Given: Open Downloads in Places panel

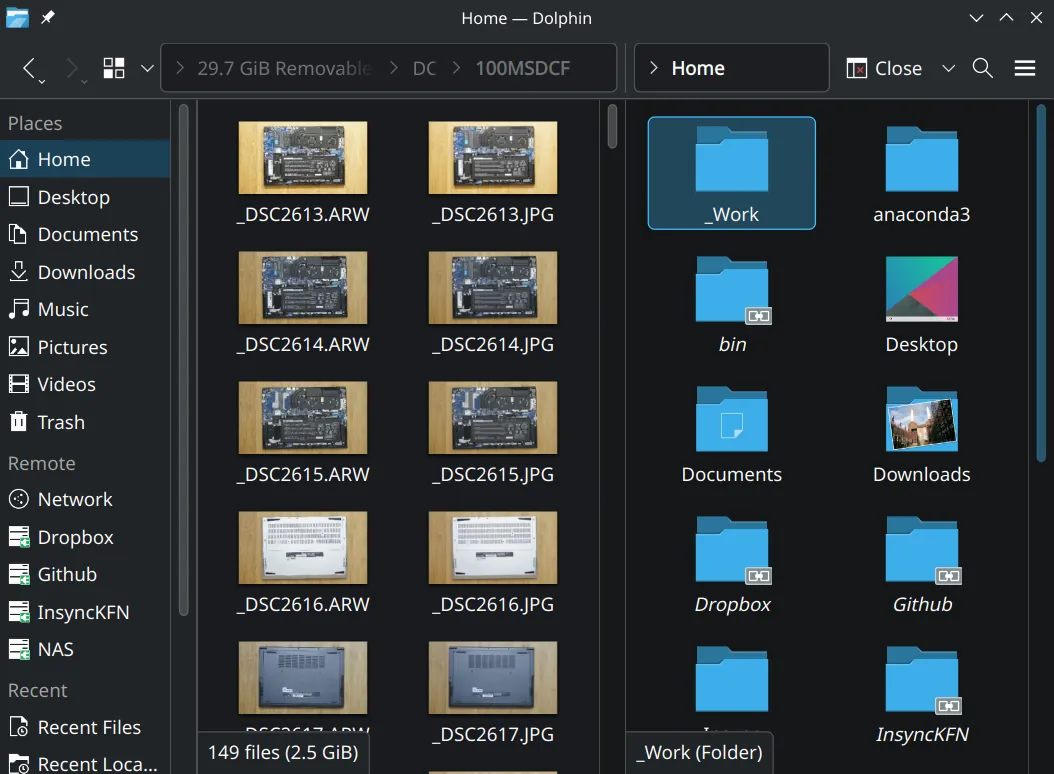Looking at the screenshot, I should 85,272.
